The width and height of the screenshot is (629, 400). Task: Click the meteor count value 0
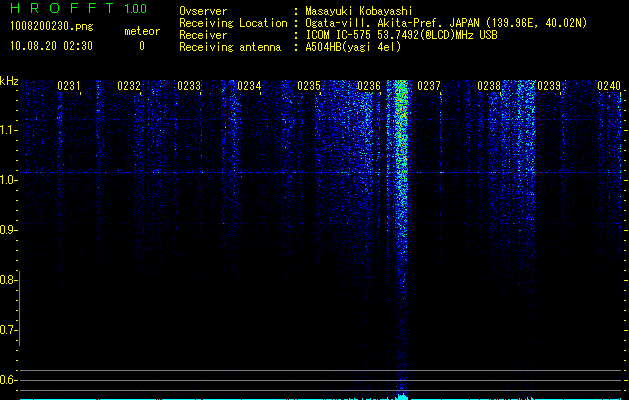142,46
